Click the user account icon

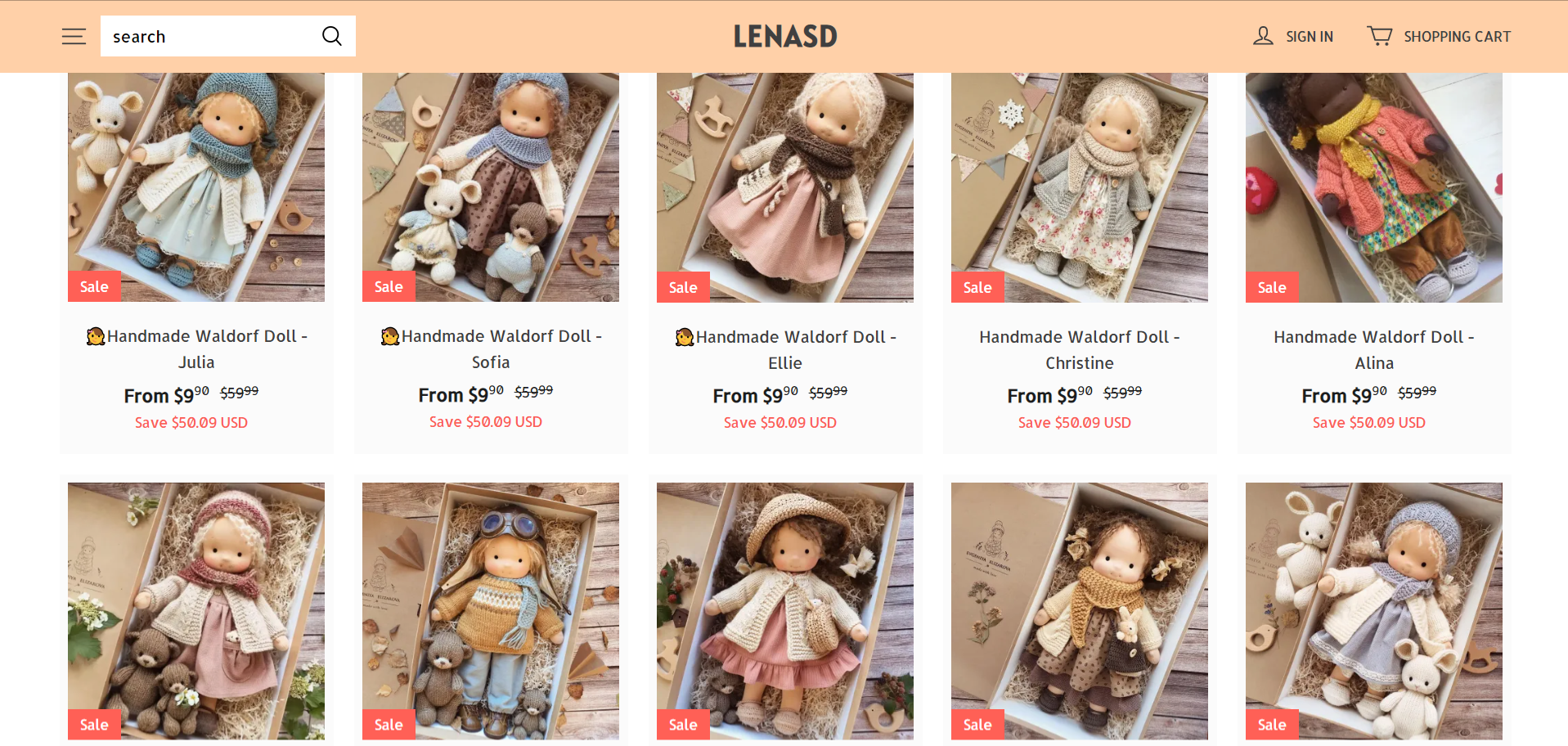[1263, 36]
